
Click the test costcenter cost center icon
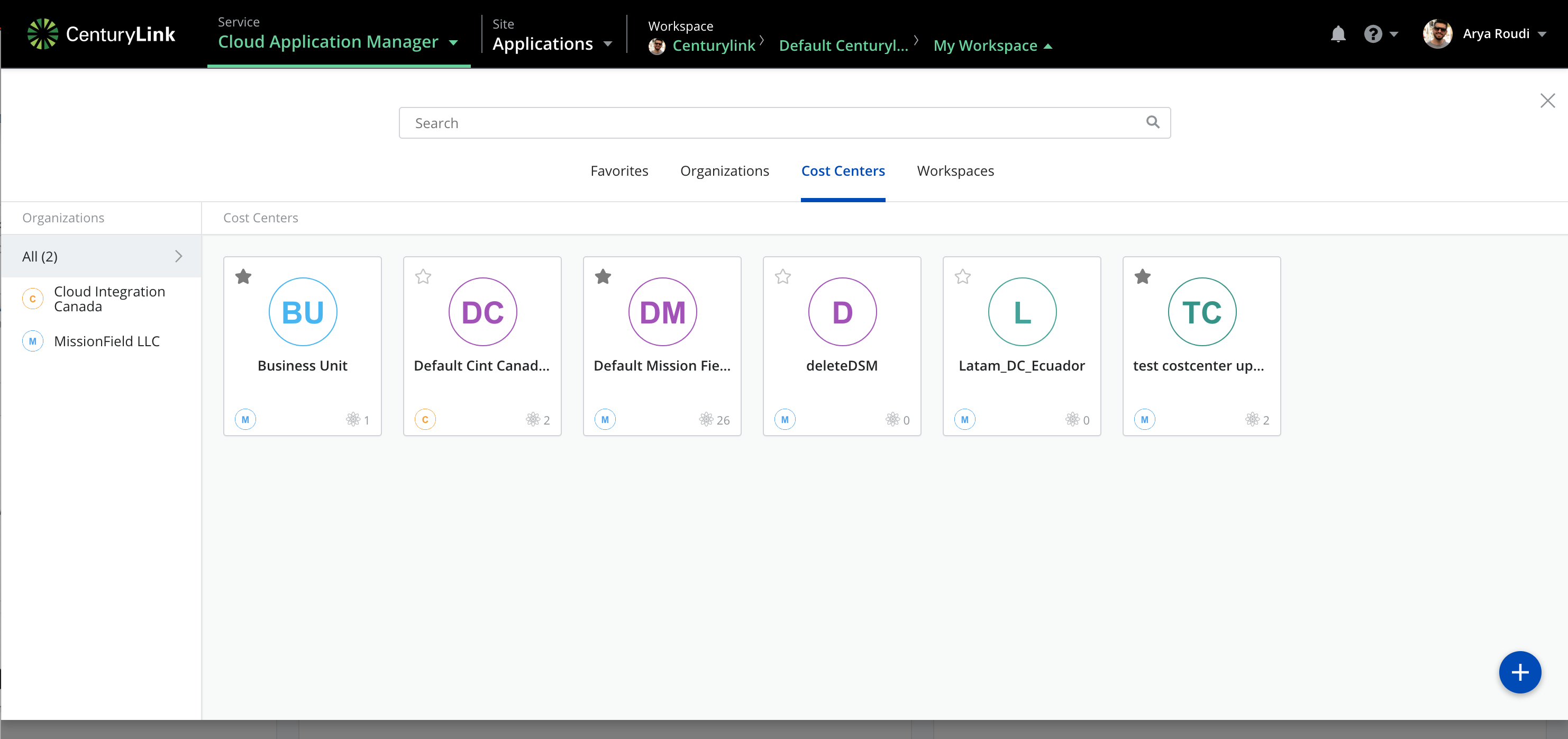pyautogui.click(x=1201, y=311)
